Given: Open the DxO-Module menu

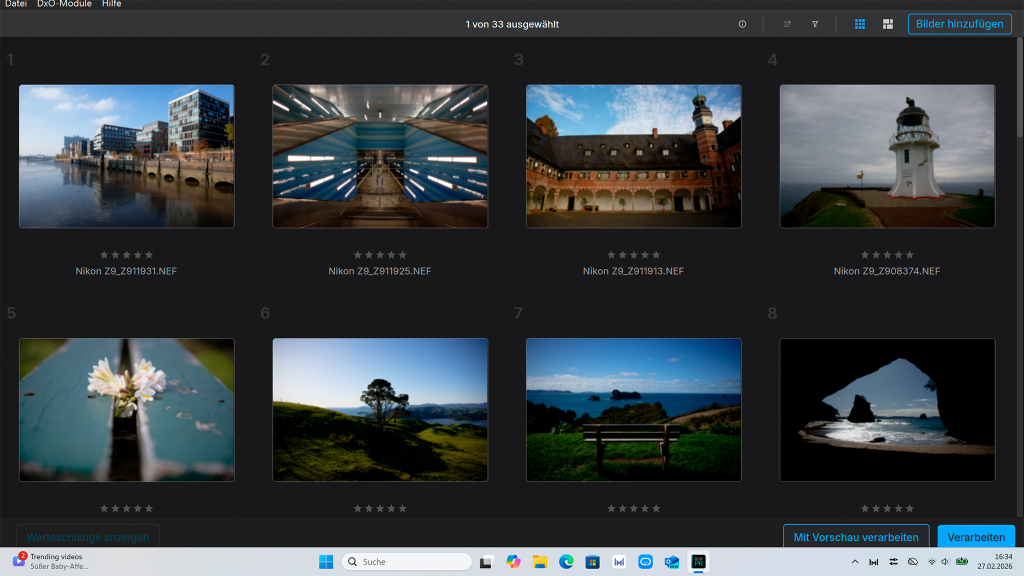Looking at the screenshot, I should [x=64, y=4].
